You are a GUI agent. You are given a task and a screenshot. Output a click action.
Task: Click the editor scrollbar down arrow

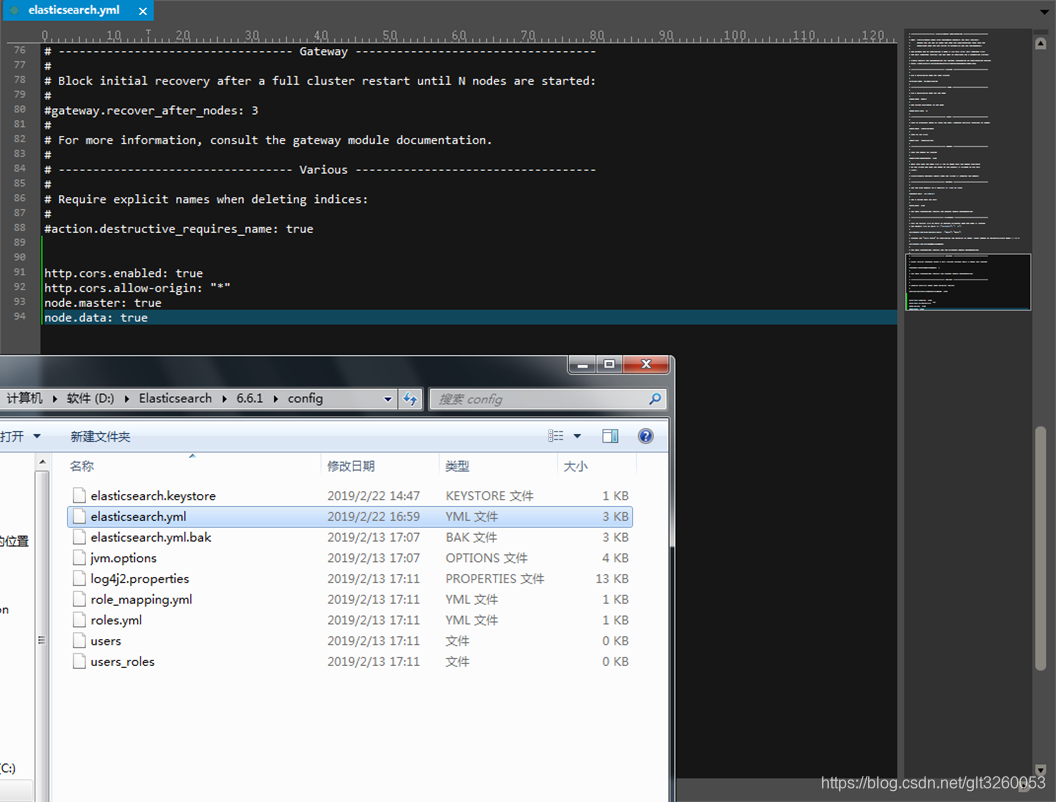coord(1041,770)
